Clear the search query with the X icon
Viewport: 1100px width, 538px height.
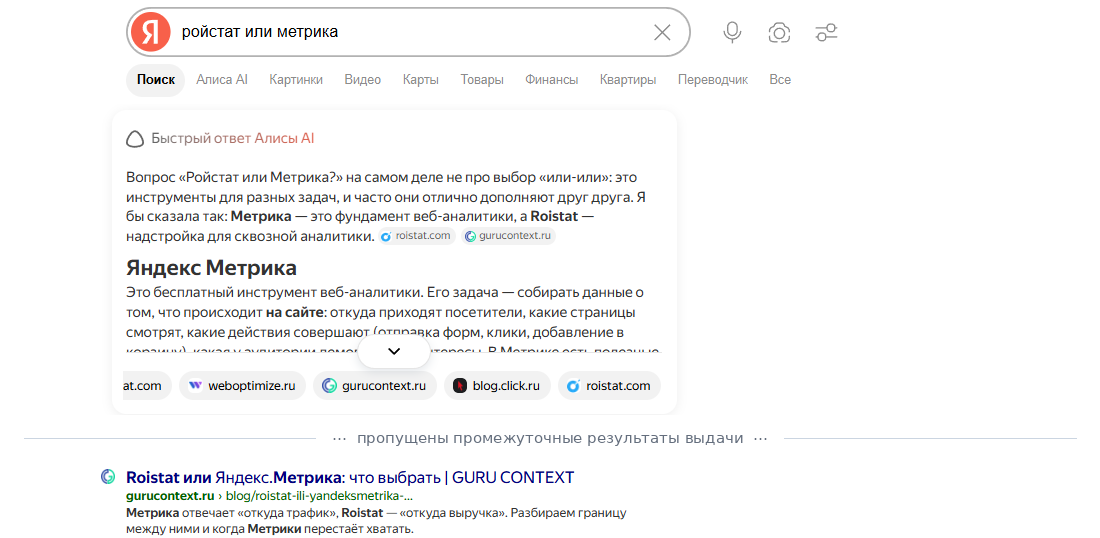[x=662, y=32]
